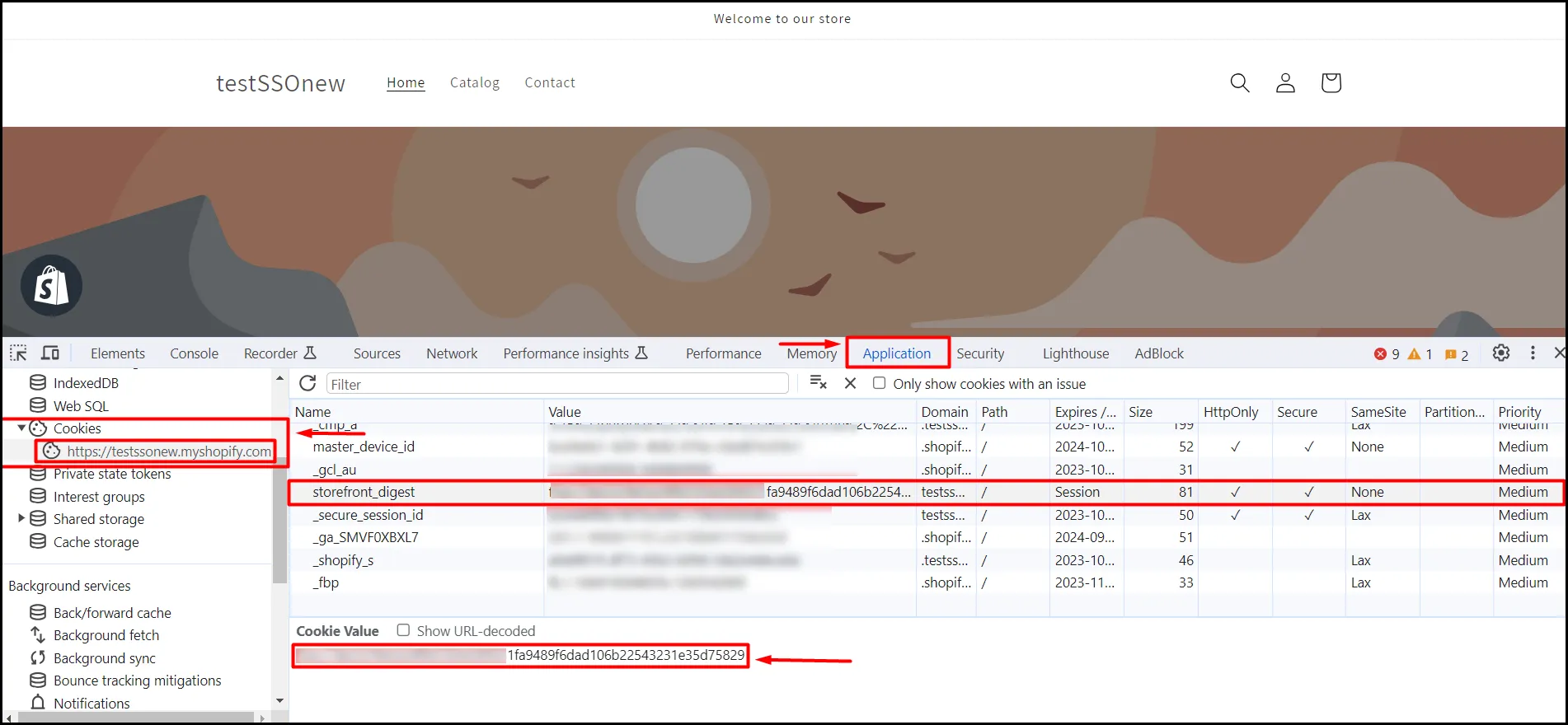The height and width of the screenshot is (725, 1568).
Task: Select the master_device_id cookie row
Action: tap(927, 447)
